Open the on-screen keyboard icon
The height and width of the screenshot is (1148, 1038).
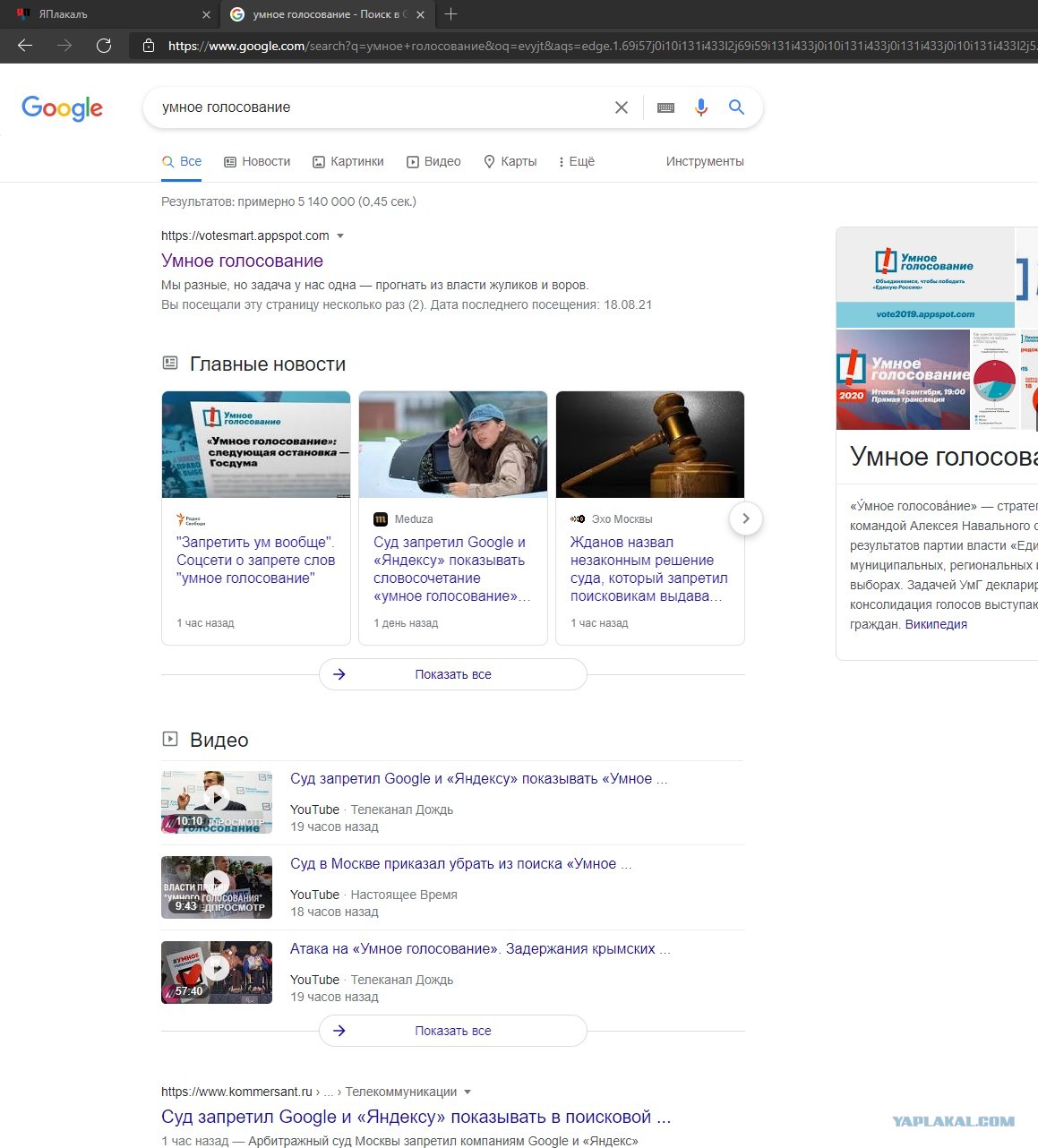click(665, 107)
